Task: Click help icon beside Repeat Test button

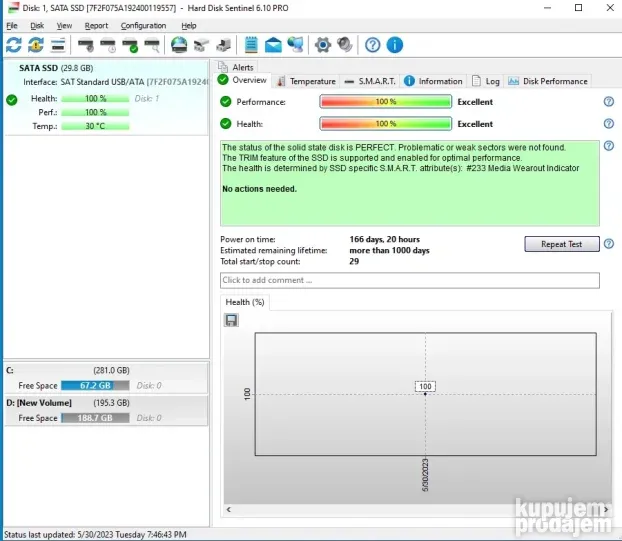Action: [608, 244]
